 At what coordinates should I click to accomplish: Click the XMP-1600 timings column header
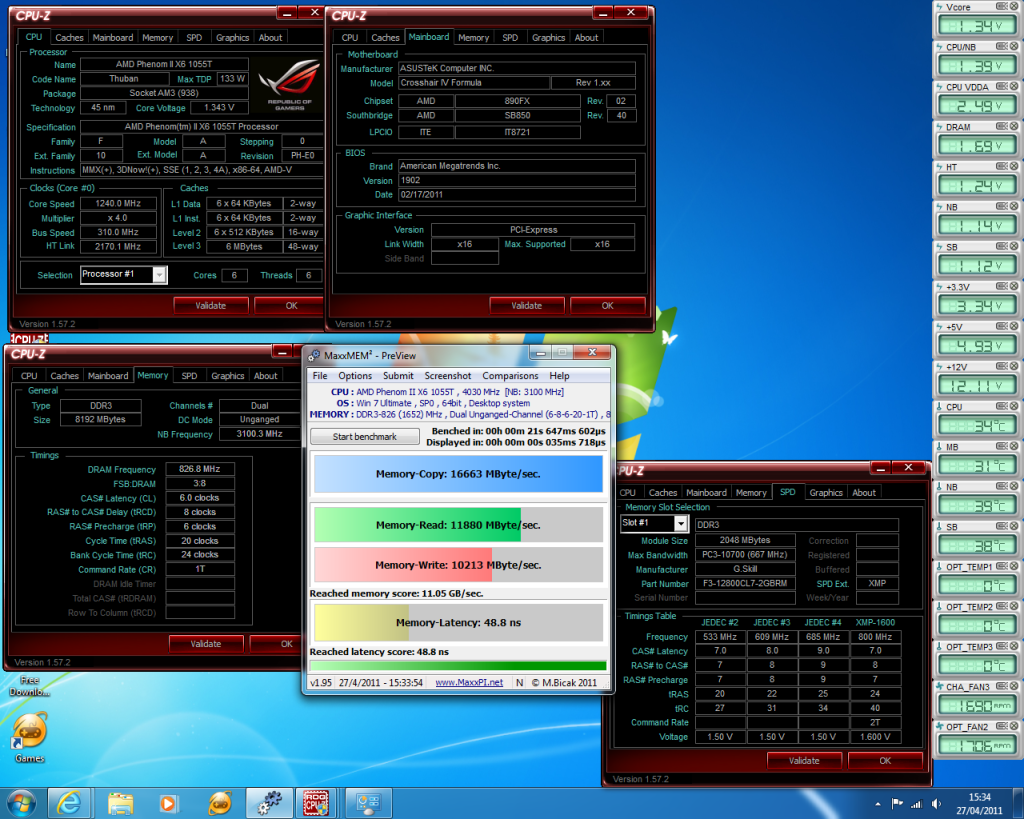tap(875, 622)
